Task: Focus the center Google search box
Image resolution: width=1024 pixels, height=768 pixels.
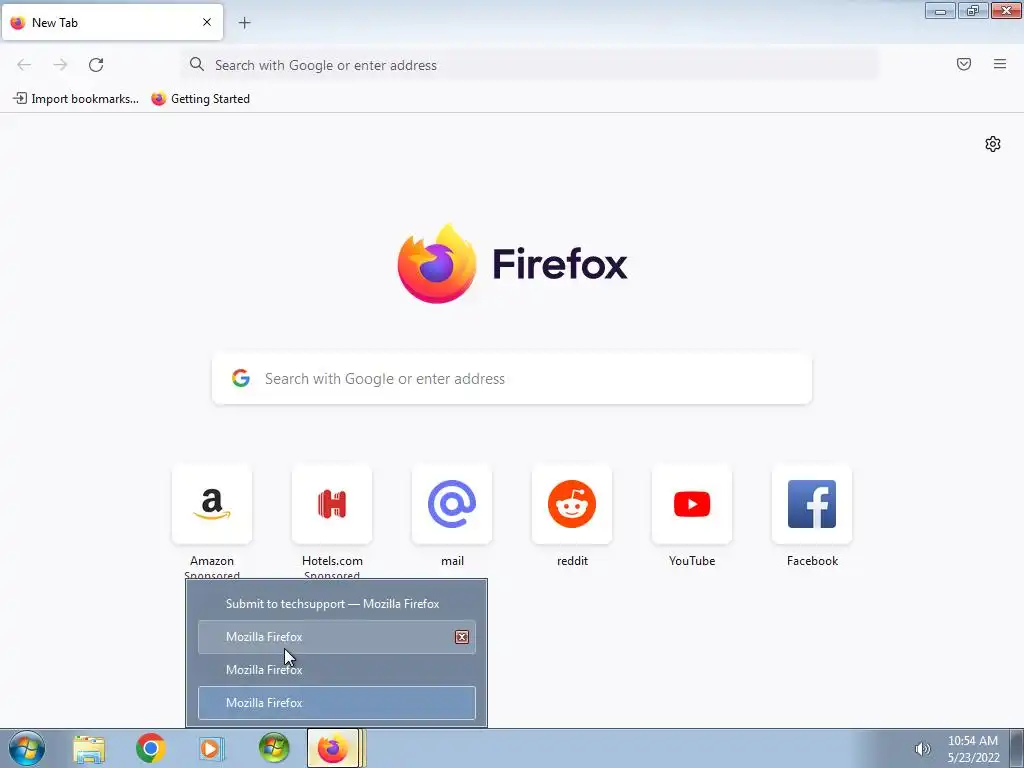Action: [512, 379]
